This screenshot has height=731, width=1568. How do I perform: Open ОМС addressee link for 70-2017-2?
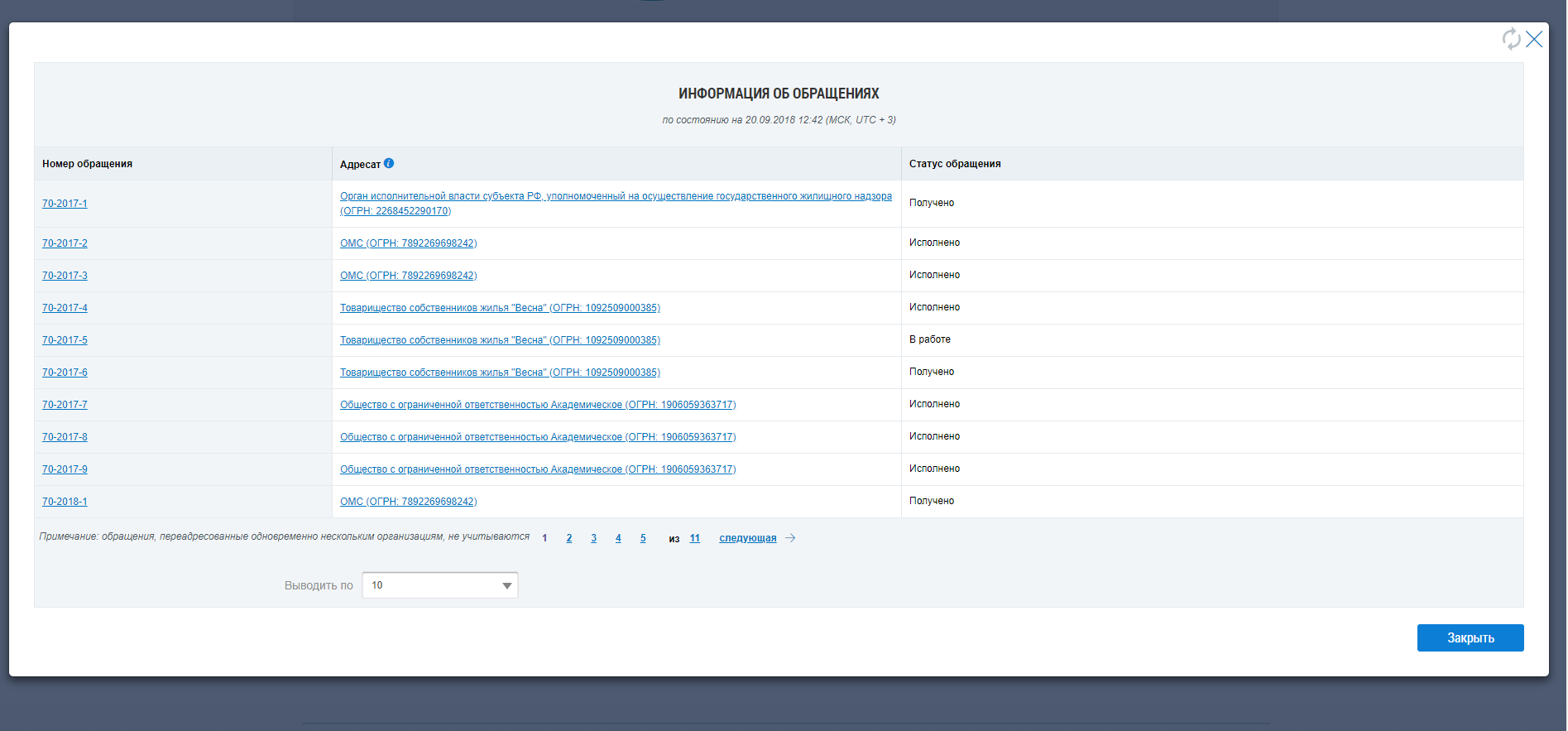click(408, 243)
